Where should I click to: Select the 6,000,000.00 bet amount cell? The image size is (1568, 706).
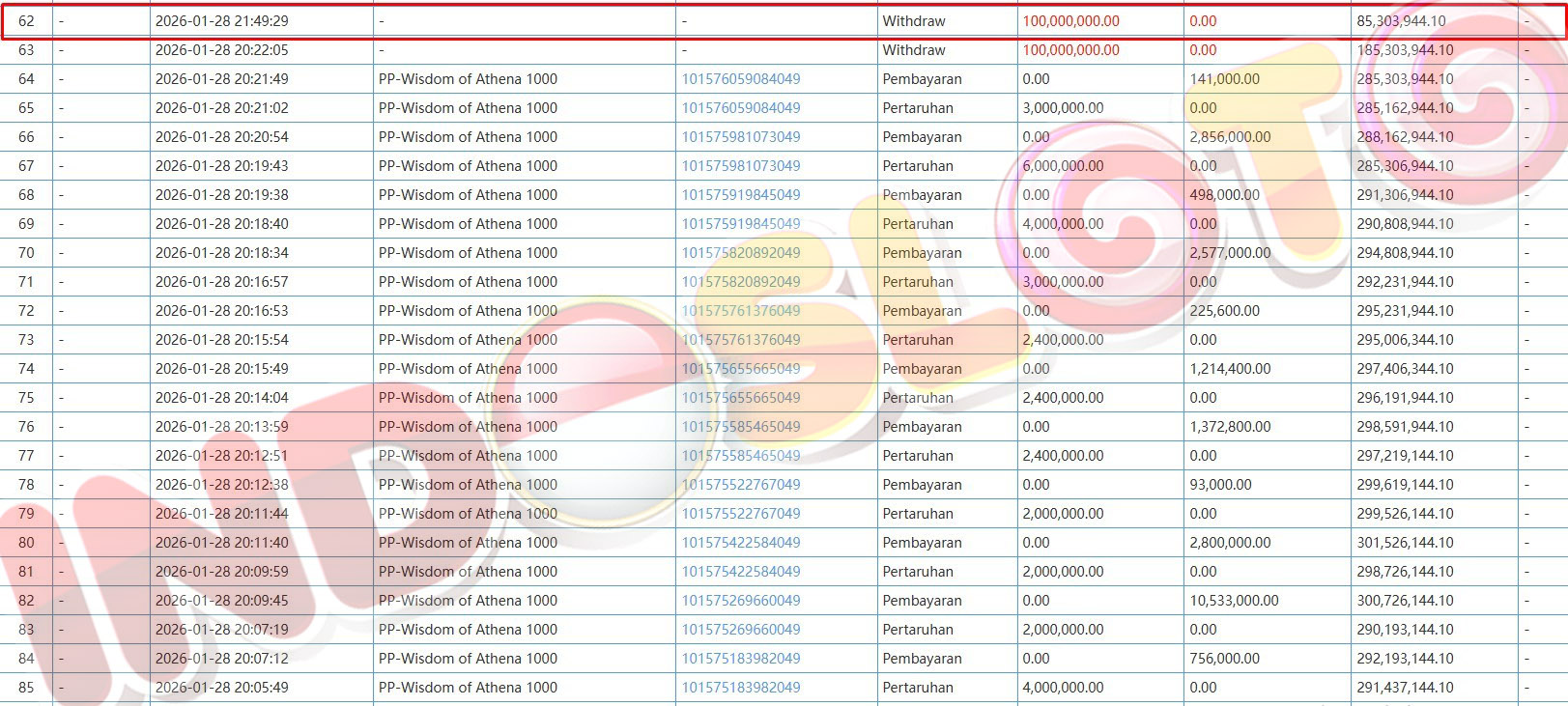(1063, 166)
